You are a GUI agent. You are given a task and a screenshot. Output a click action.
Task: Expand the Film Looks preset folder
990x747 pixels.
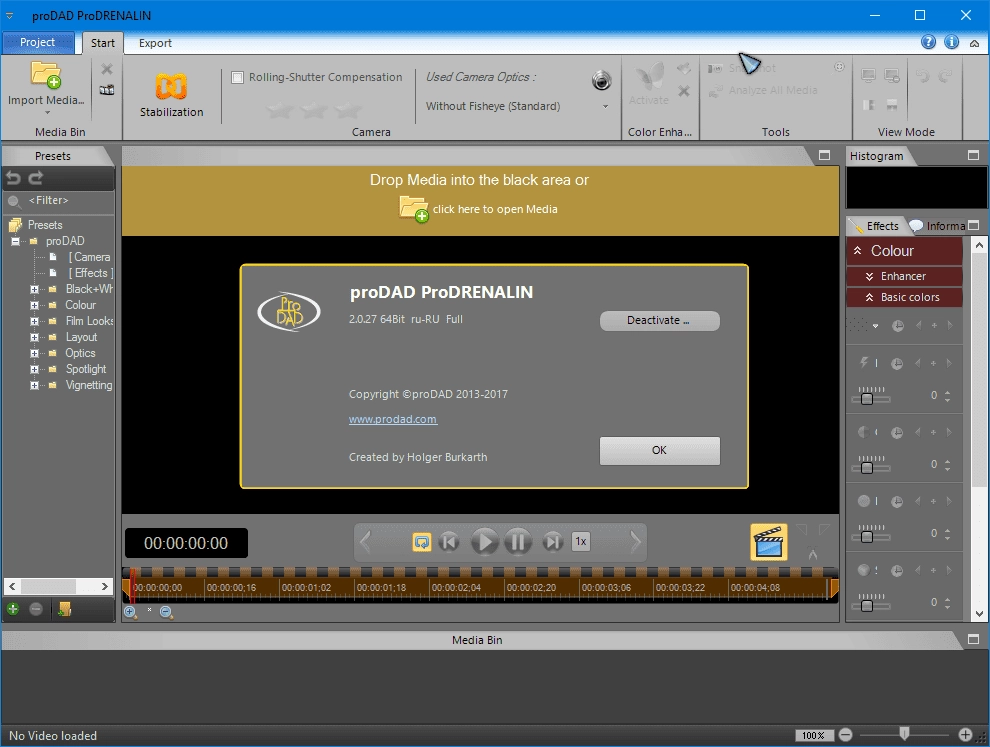point(34,321)
